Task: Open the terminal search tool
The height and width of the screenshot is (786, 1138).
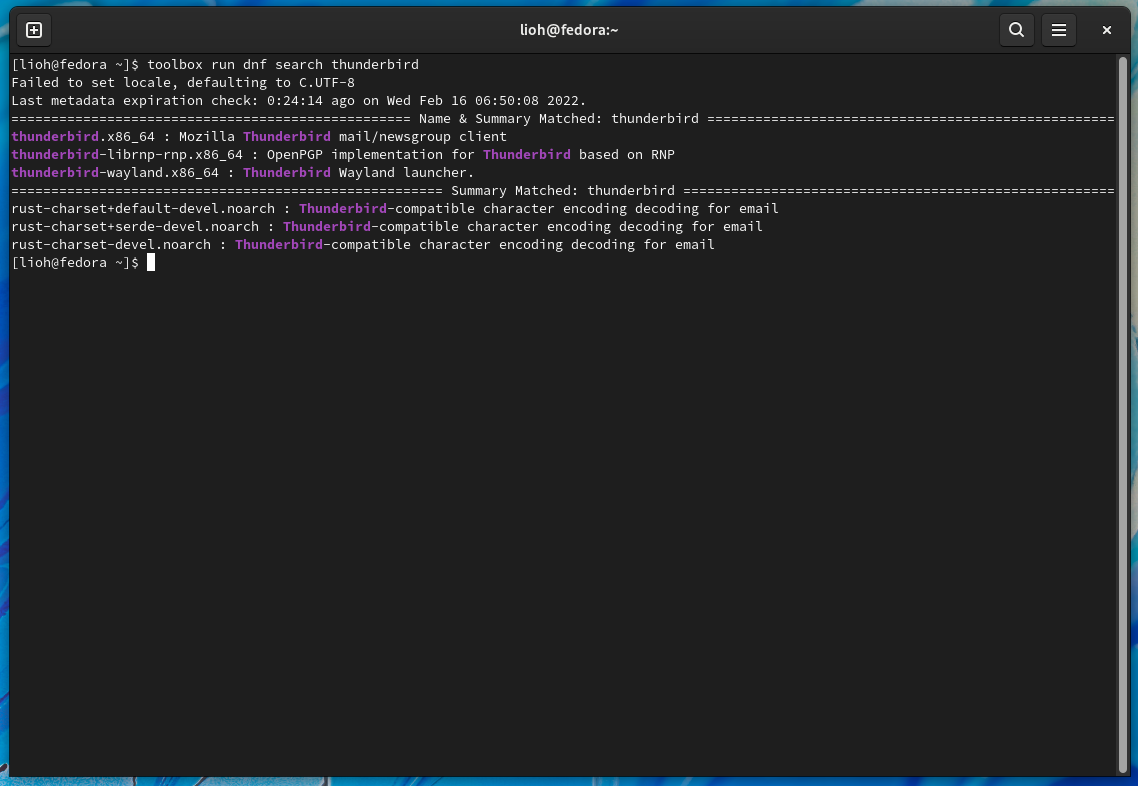Action: 1016,30
